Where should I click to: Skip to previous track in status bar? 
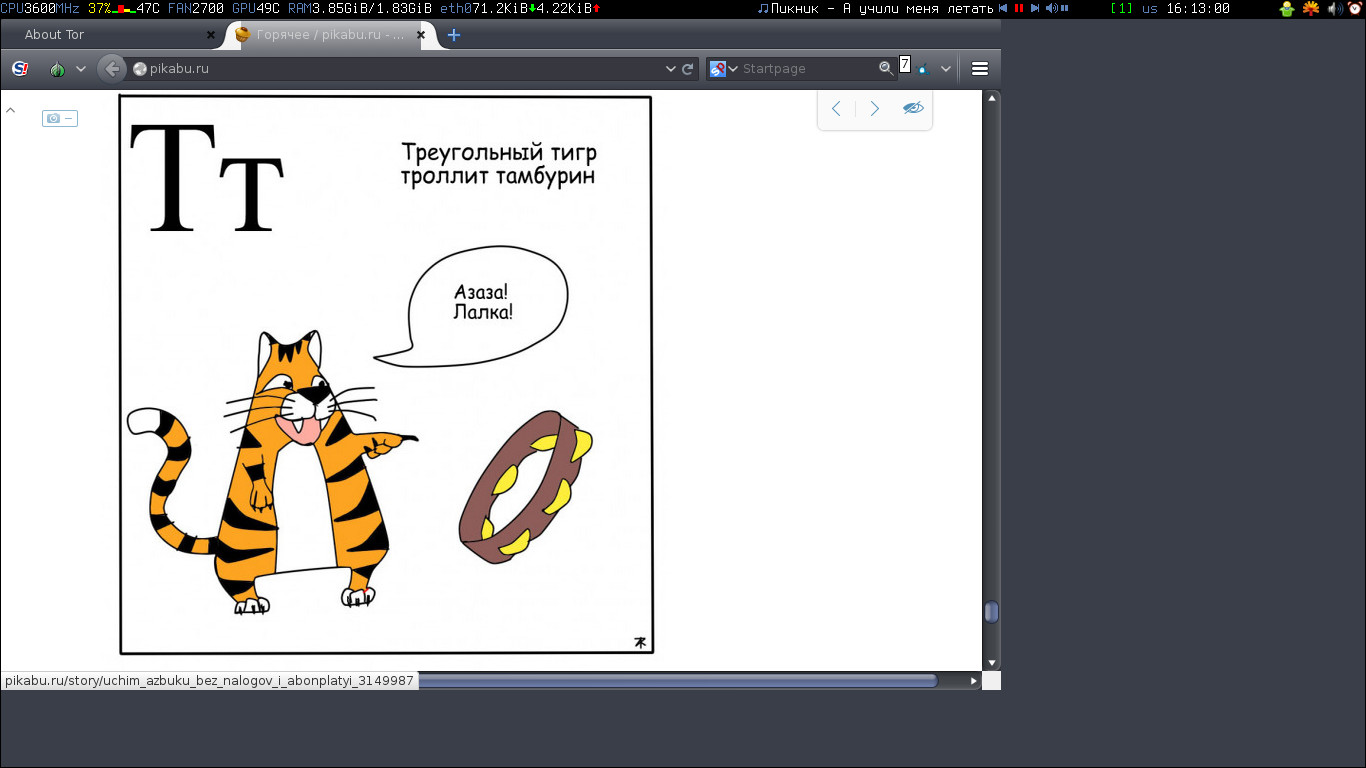(x=1003, y=8)
